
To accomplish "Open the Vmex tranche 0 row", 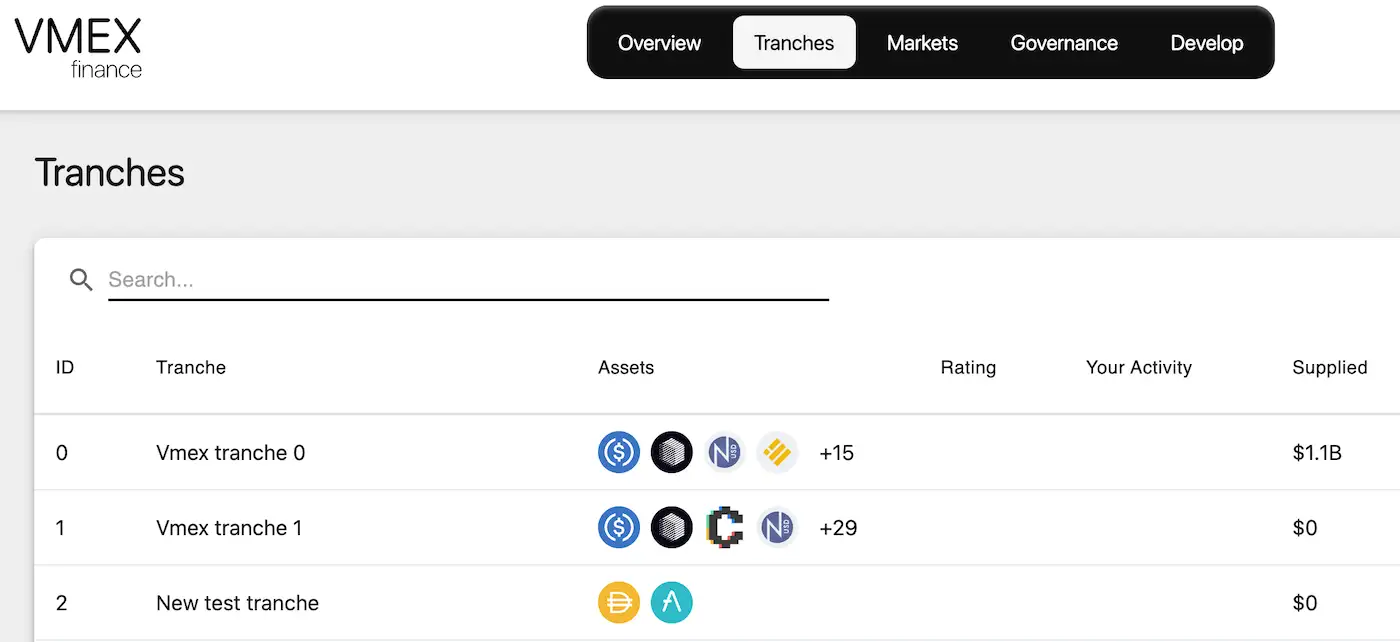I will (x=231, y=453).
